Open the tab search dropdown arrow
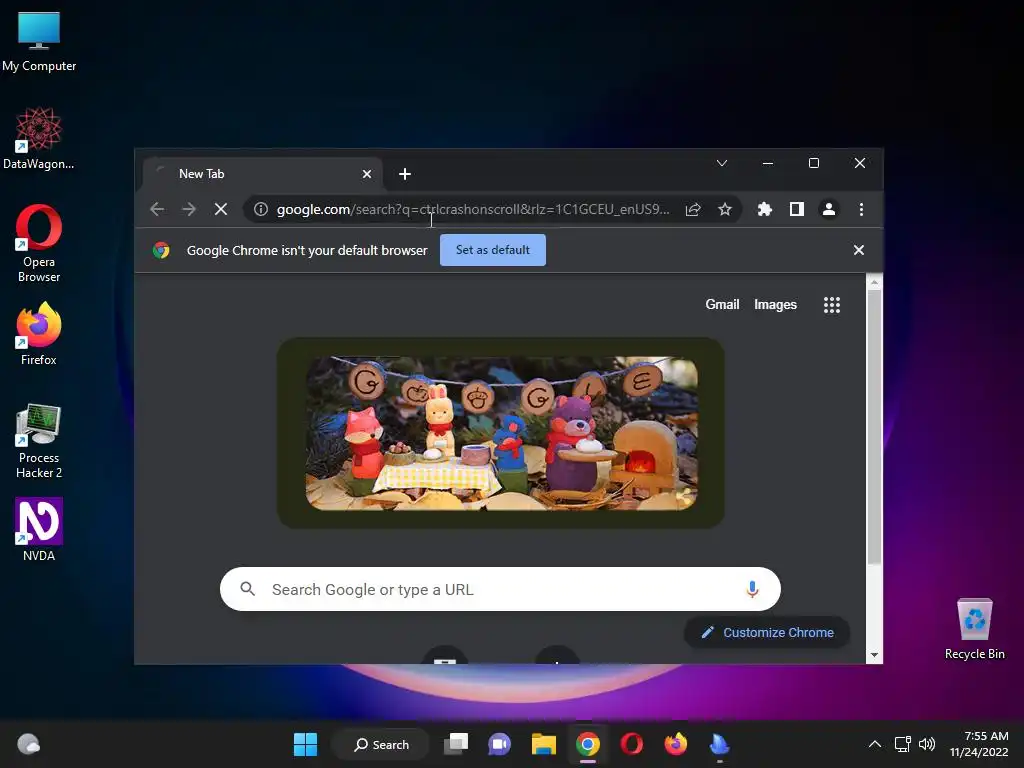 tap(722, 163)
